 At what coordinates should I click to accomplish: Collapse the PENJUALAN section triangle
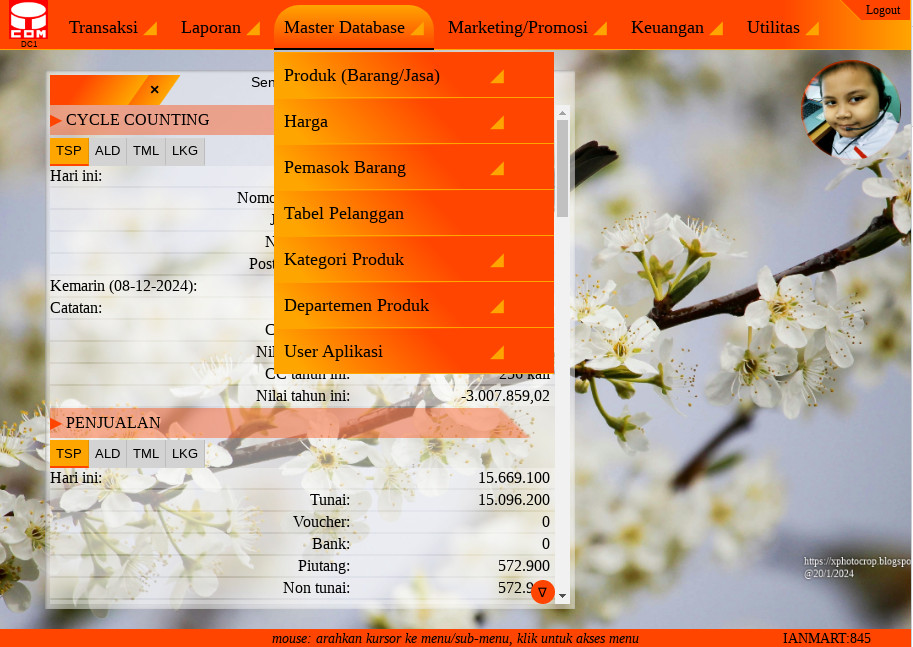[x=56, y=424]
